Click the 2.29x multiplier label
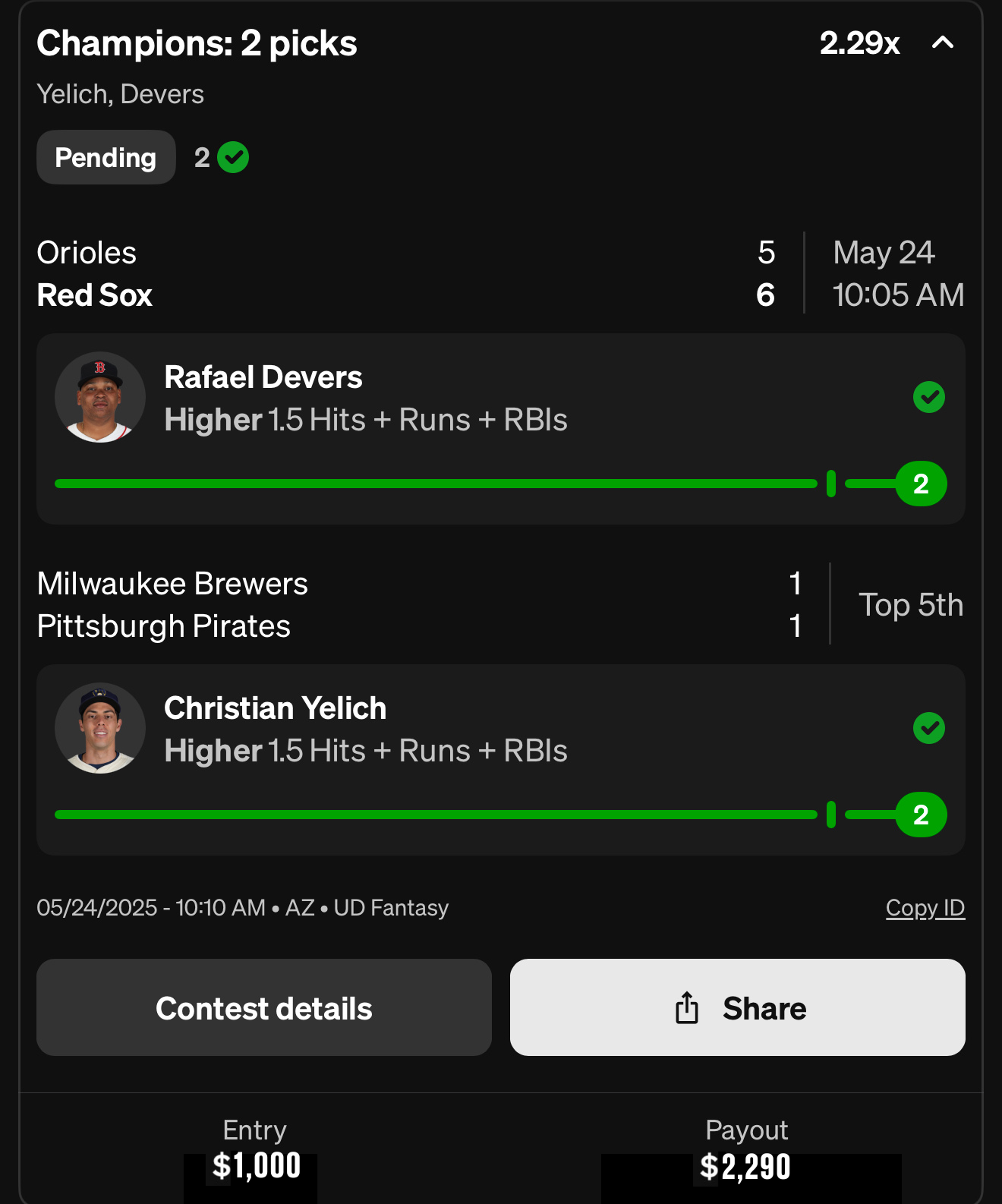Screen dimensions: 1002x1204 click(859, 43)
